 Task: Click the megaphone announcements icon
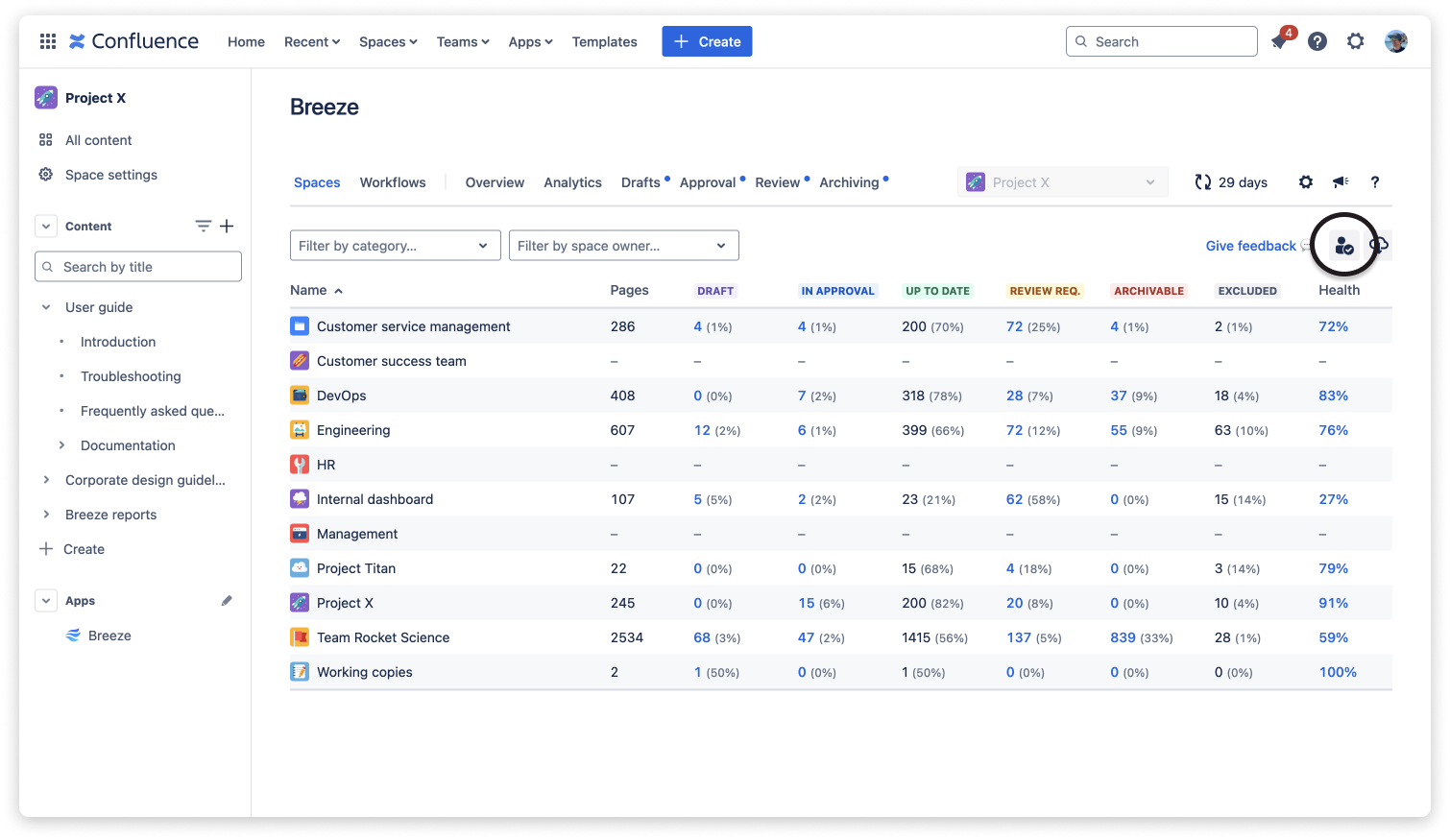[1341, 182]
